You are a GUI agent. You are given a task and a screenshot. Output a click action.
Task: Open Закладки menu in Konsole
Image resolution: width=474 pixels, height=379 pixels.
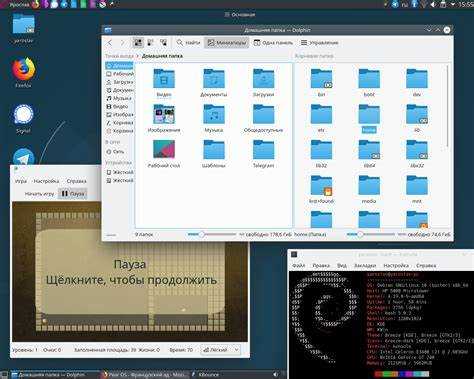365,265
